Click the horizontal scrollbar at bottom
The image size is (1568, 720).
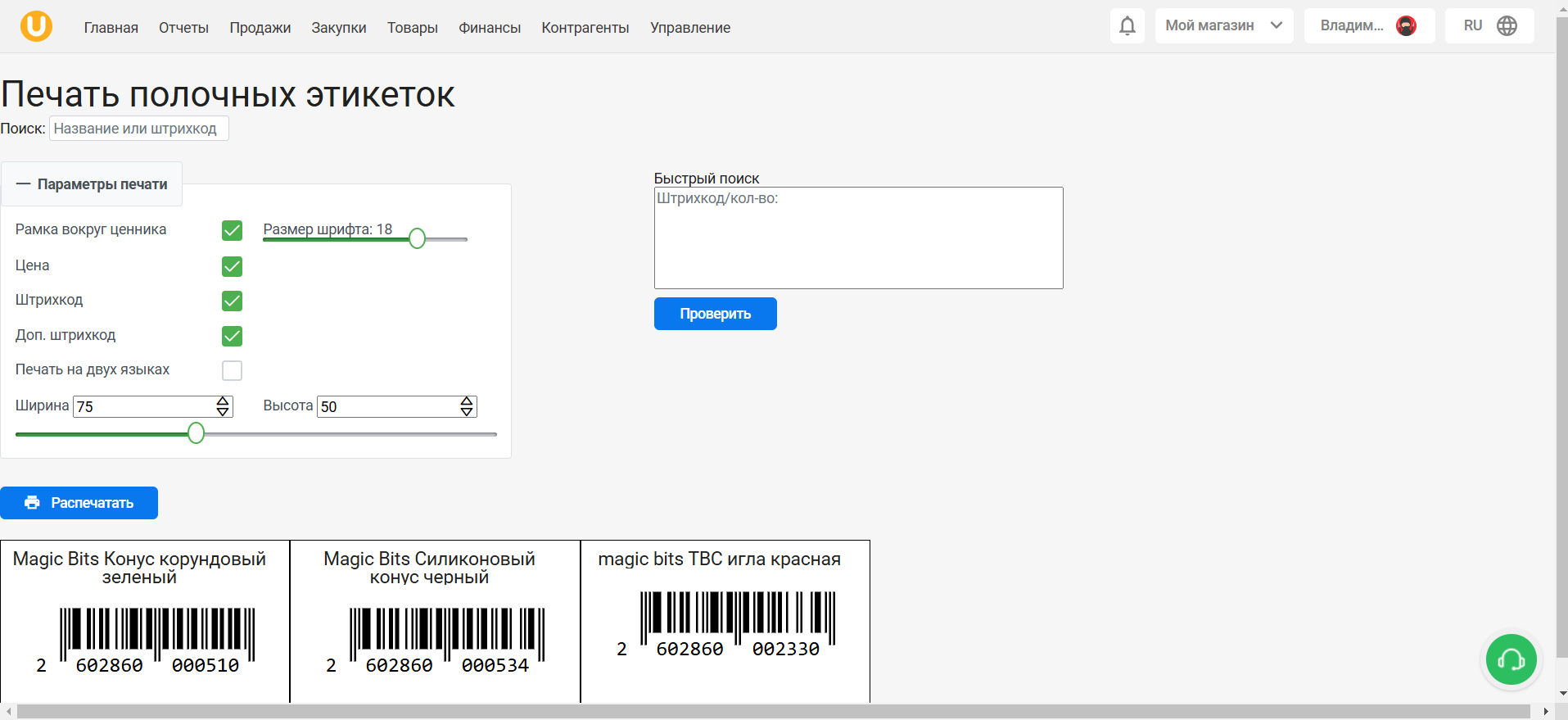[774, 711]
